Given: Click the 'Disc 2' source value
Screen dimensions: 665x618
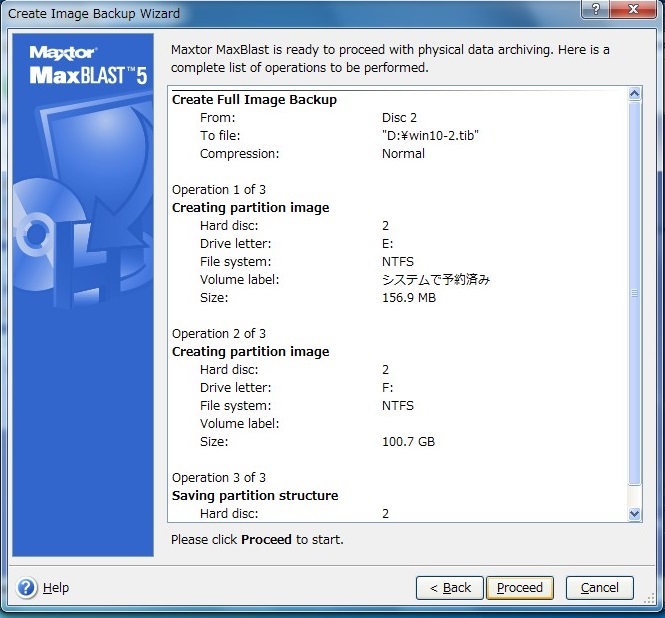Looking at the screenshot, I should coord(399,117).
